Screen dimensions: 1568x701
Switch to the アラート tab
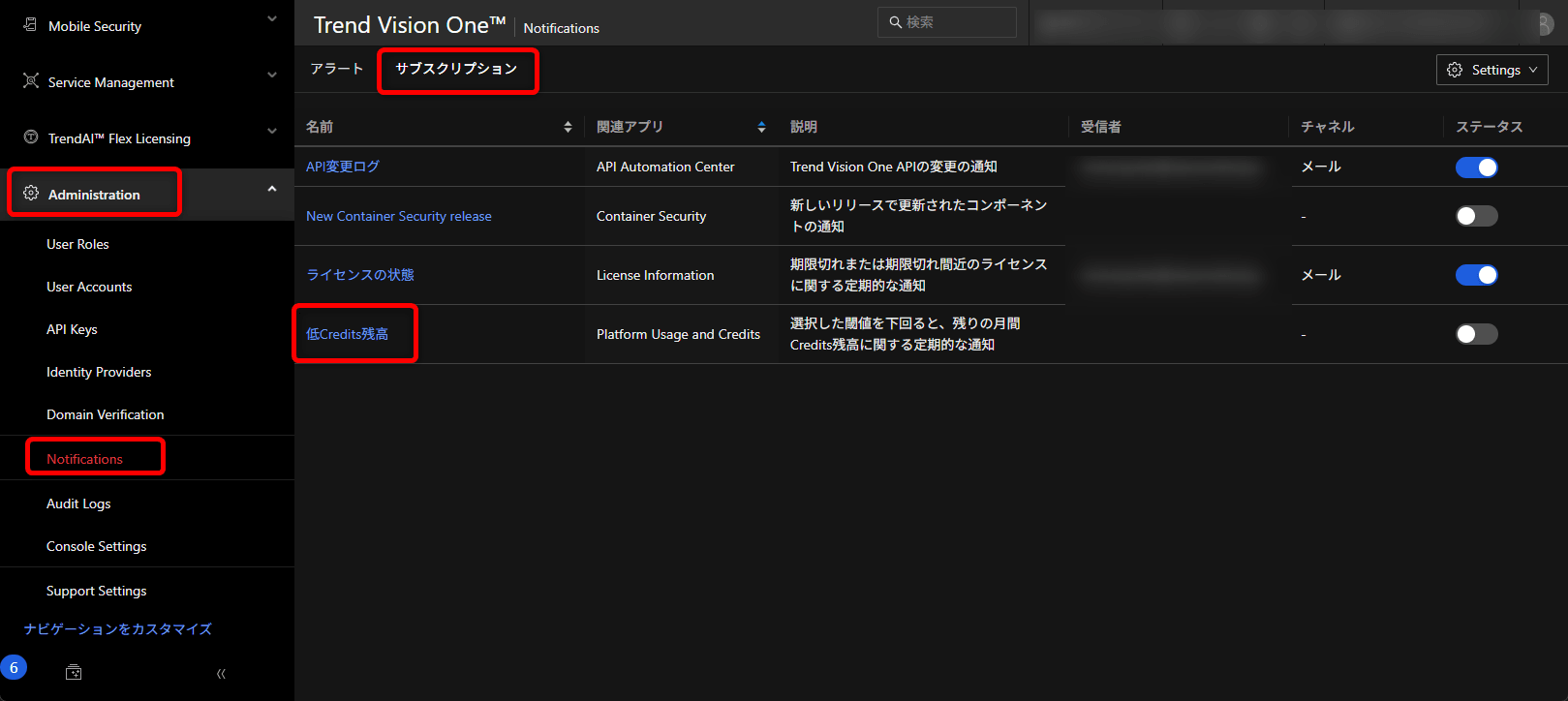(336, 69)
